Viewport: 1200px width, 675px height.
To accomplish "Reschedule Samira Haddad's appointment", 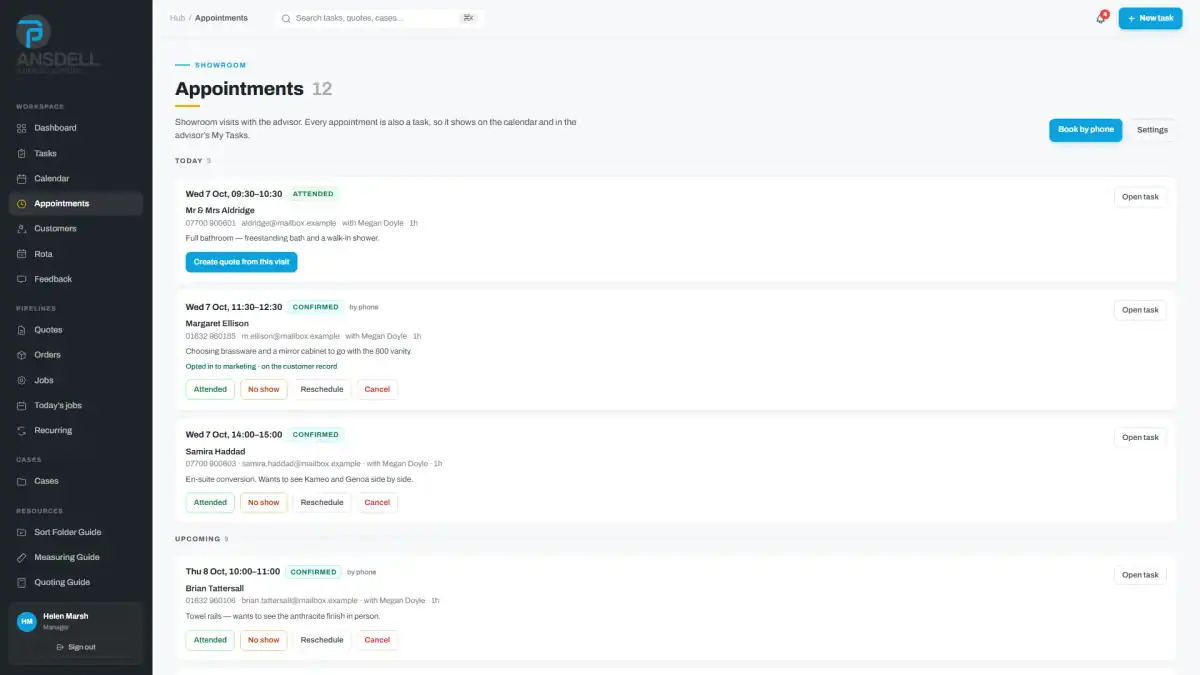I will pos(322,503).
